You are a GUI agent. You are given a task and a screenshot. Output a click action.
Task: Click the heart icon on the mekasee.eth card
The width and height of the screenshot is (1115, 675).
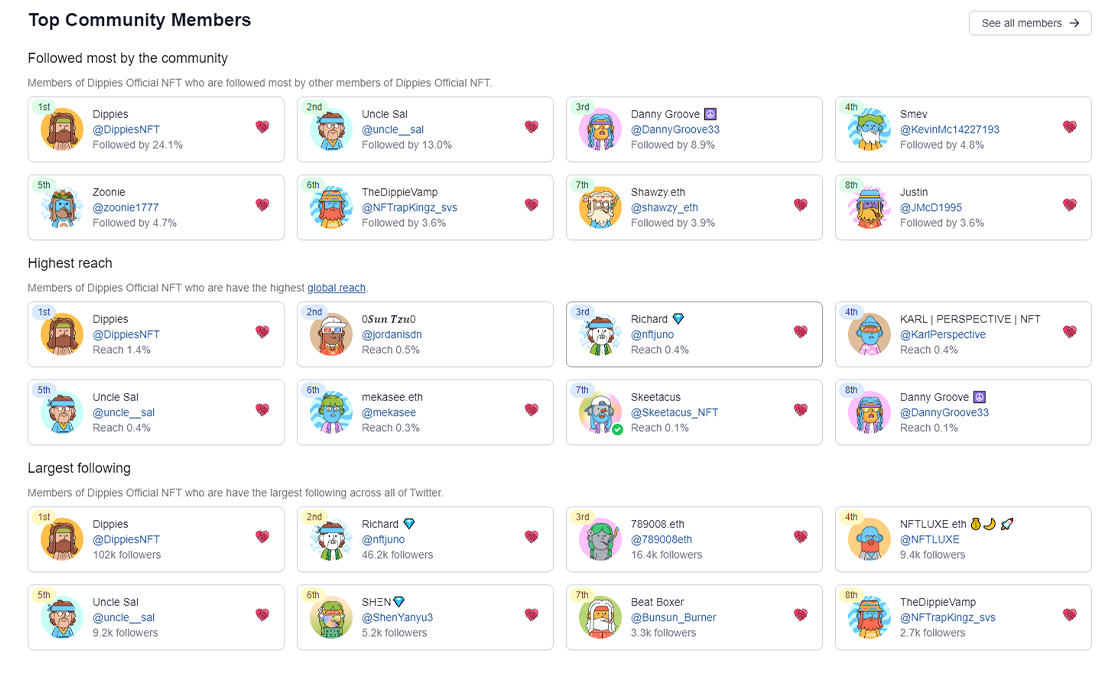tap(531, 410)
